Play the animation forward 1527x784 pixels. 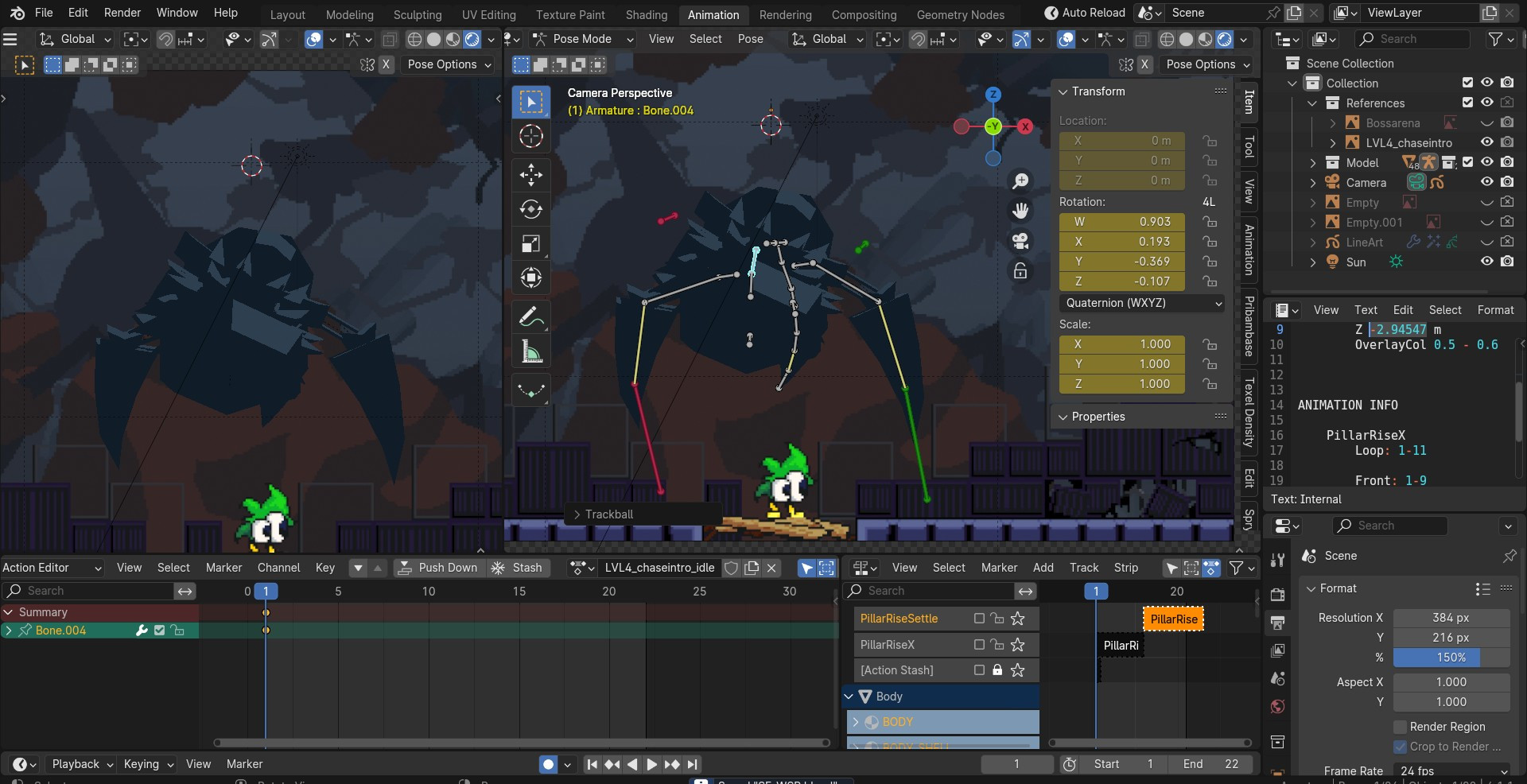[x=651, y=764]
